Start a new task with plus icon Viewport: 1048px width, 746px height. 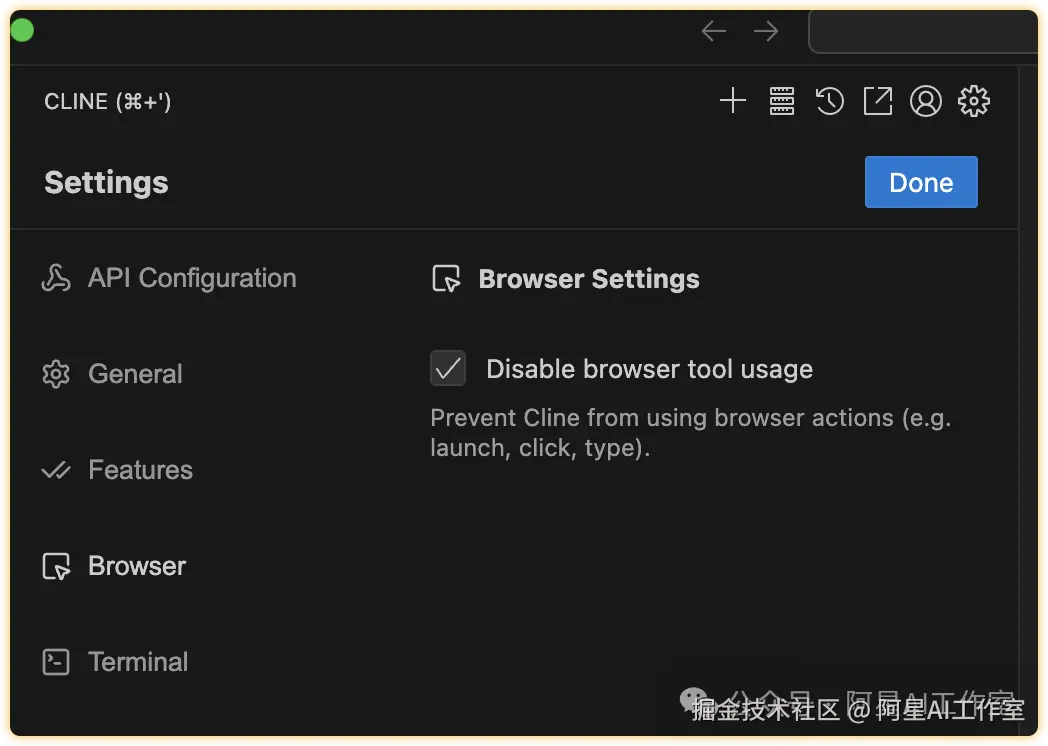[x=733, y=101]
